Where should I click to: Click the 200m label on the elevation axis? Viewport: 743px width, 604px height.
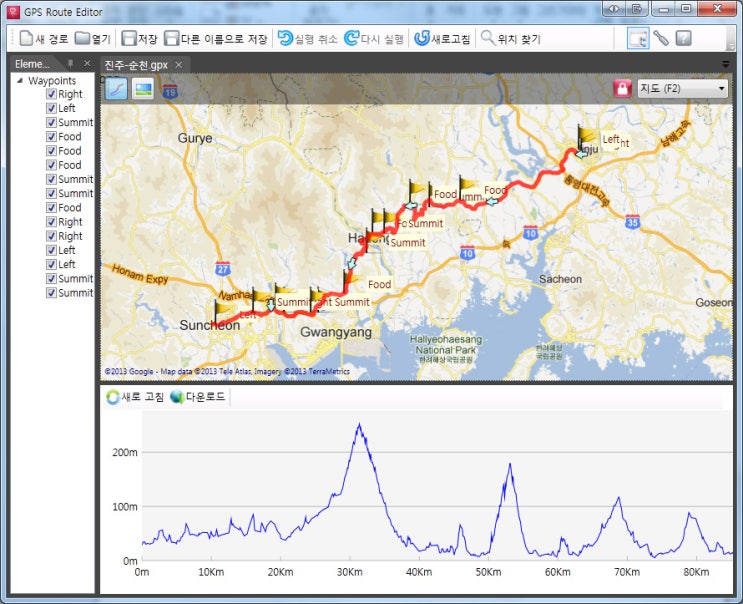pos(125,452)
